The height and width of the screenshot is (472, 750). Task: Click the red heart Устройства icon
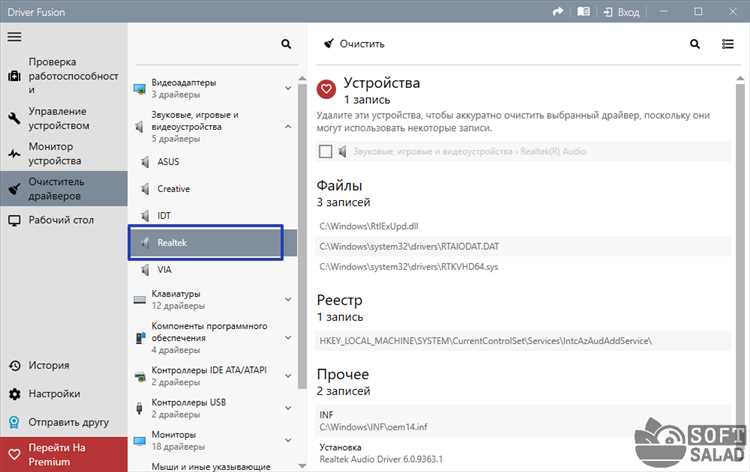(x=326, y=89)
